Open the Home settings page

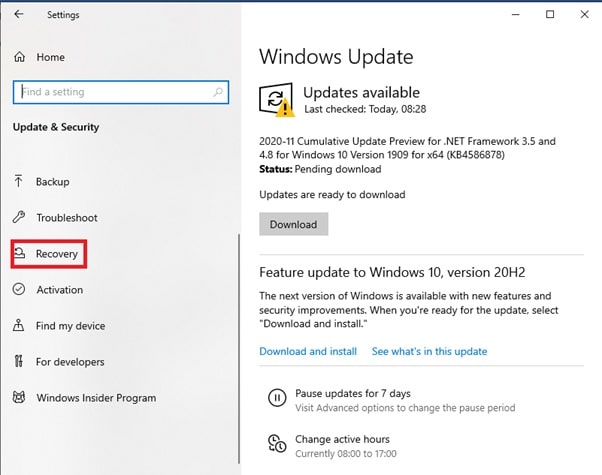50,57
